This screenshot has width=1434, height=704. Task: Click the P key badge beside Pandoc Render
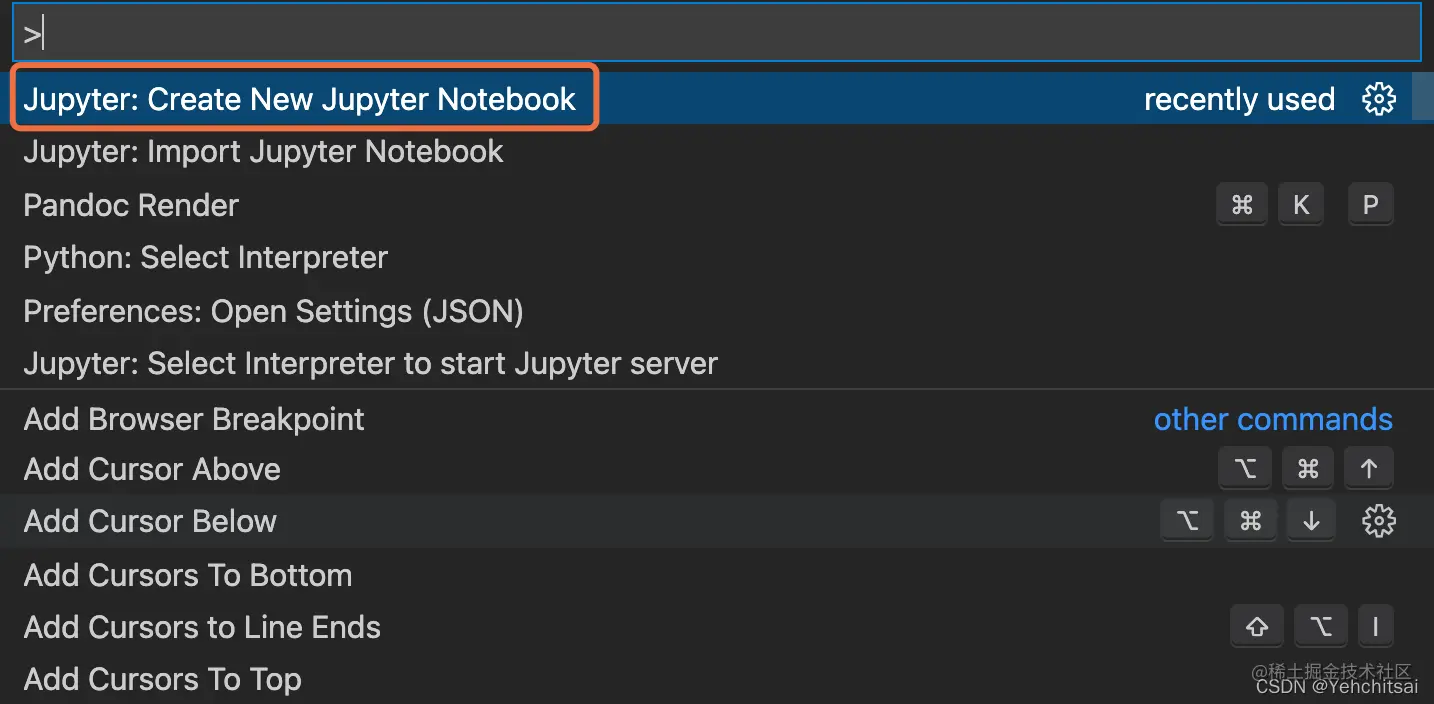1370,204
